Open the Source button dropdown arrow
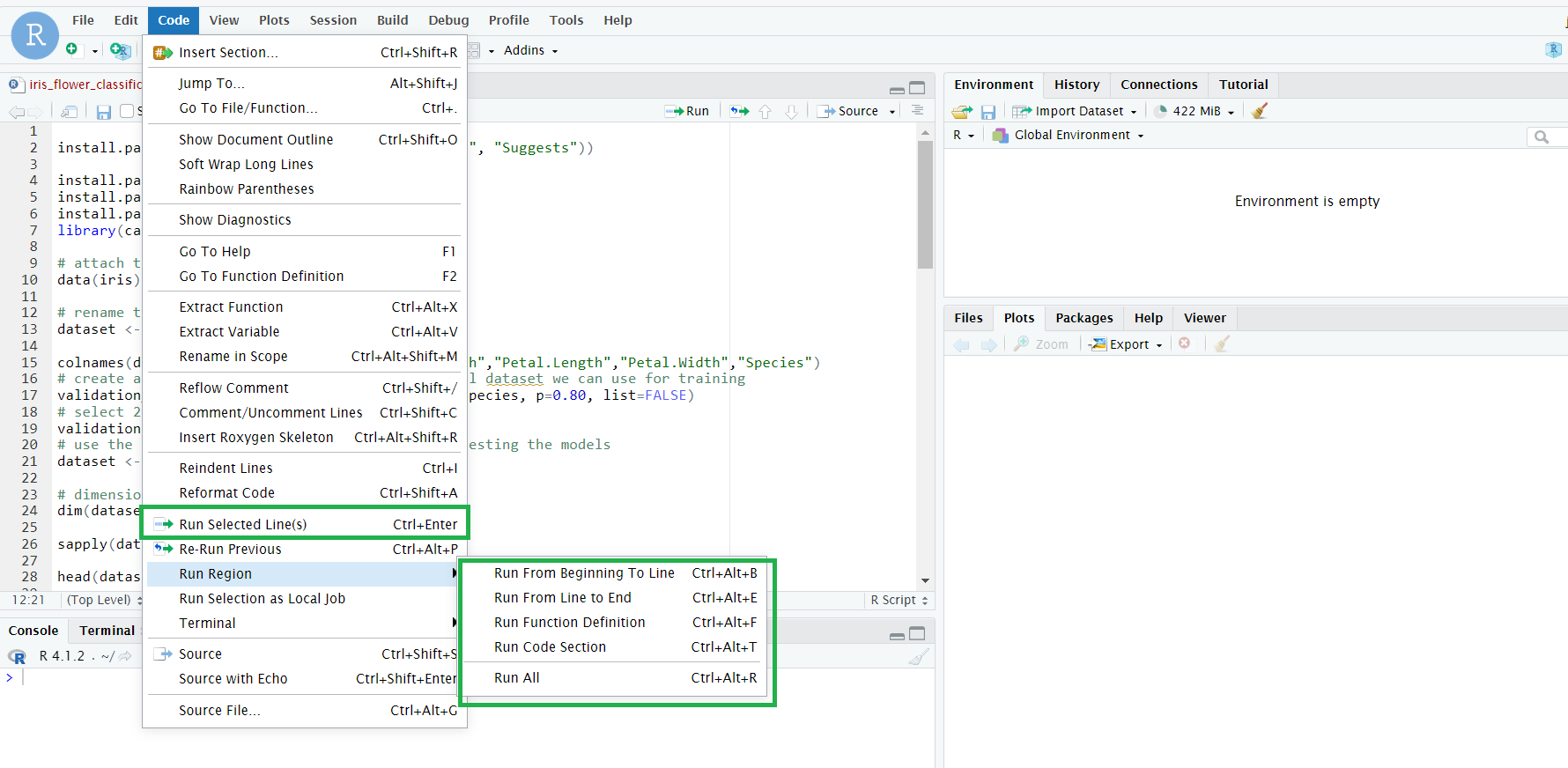 (x=892, y=112)
